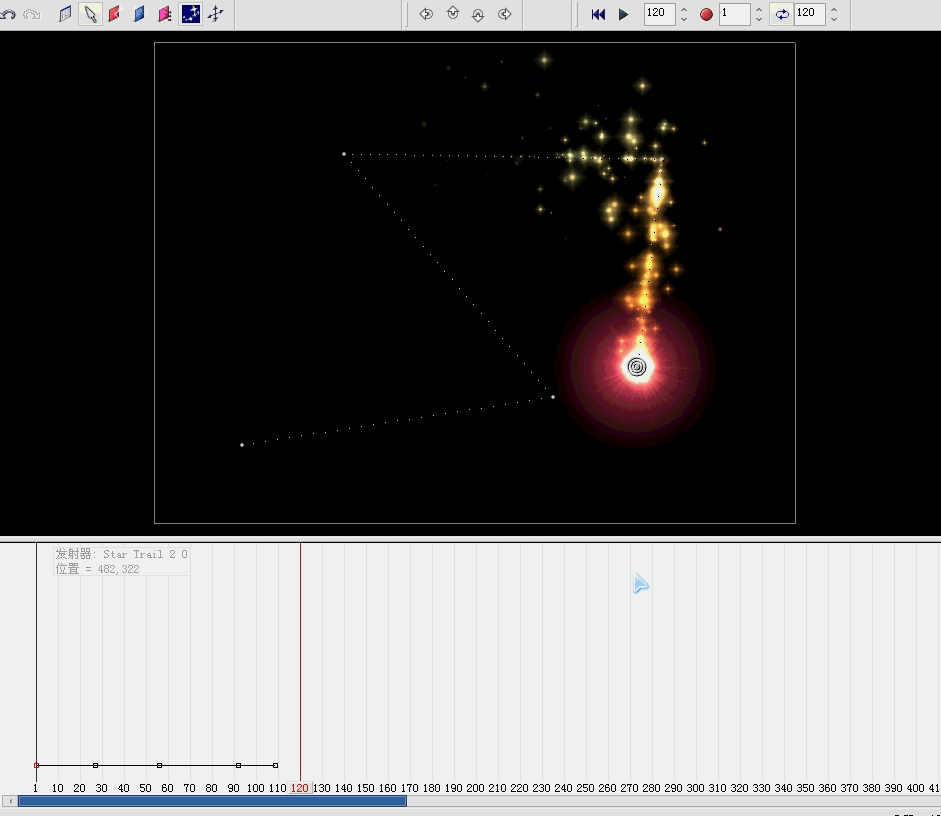941x816 pixels.
Task: Start playback with the play button
Action: point(623,14)
